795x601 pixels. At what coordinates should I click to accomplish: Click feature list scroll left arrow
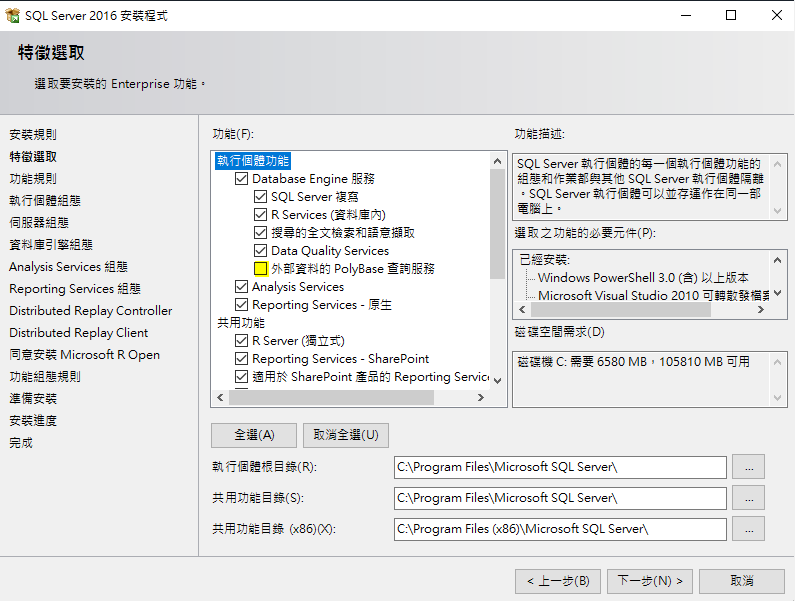tap(220, 398)
